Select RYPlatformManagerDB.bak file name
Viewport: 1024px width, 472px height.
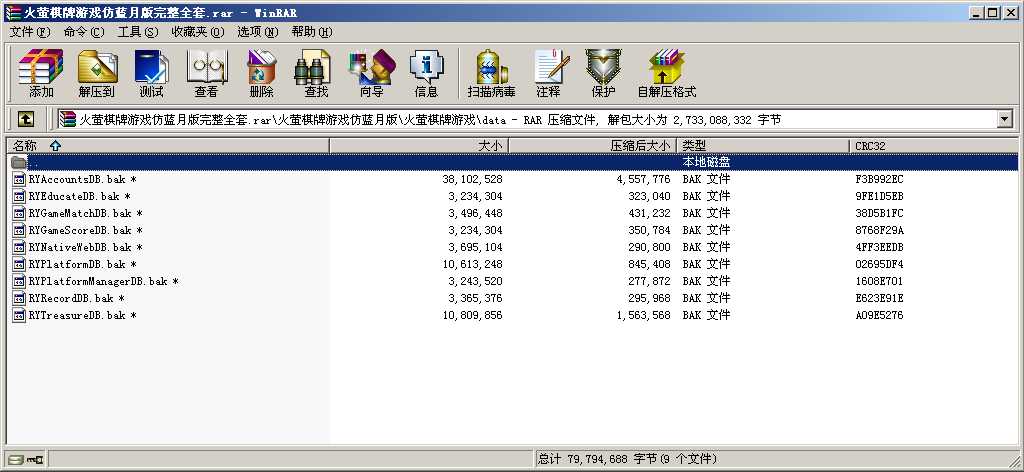(x=103, y=281)
